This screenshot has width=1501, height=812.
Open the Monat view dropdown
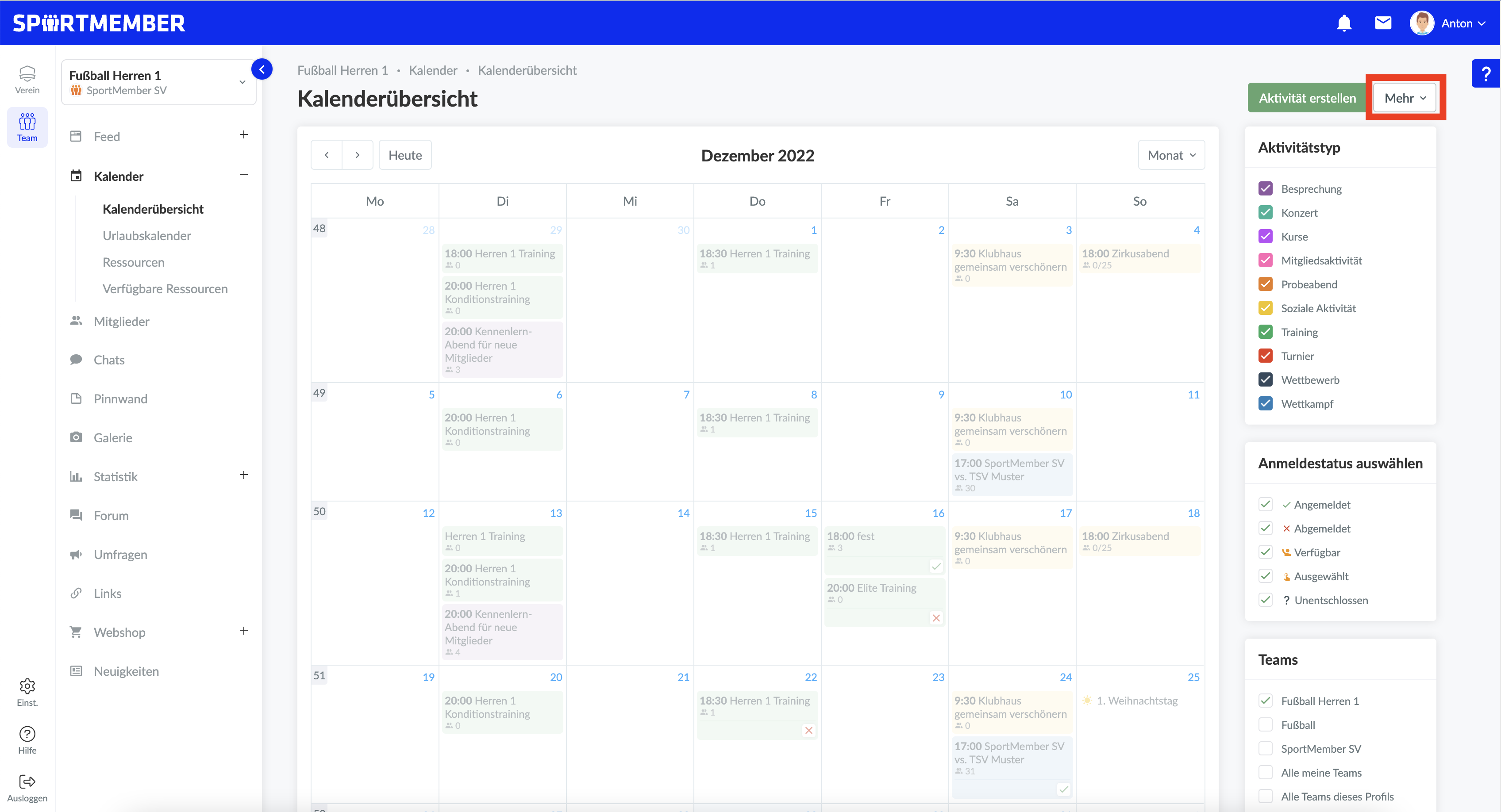[1170, 155]
